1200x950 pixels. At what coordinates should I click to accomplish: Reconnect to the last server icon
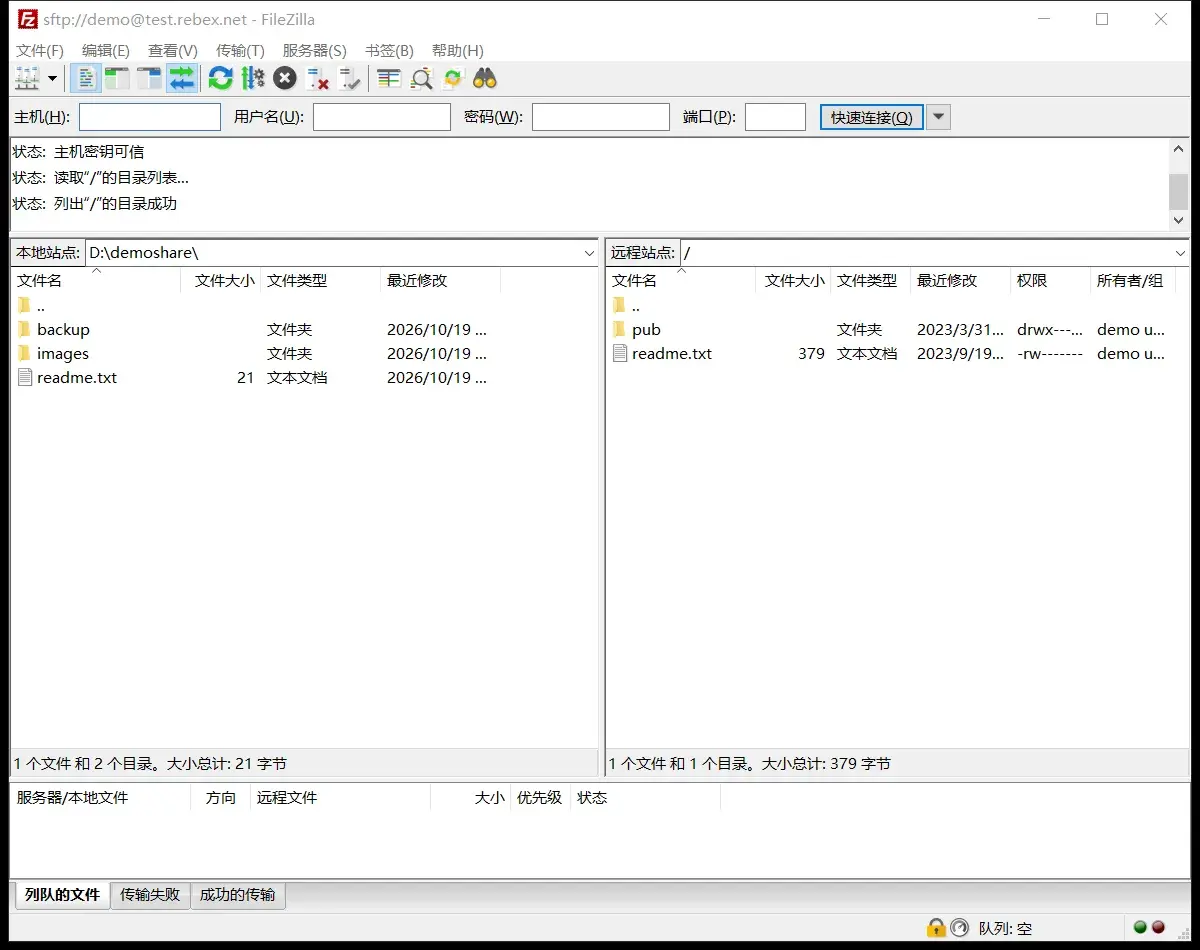[x=349, y=78]
